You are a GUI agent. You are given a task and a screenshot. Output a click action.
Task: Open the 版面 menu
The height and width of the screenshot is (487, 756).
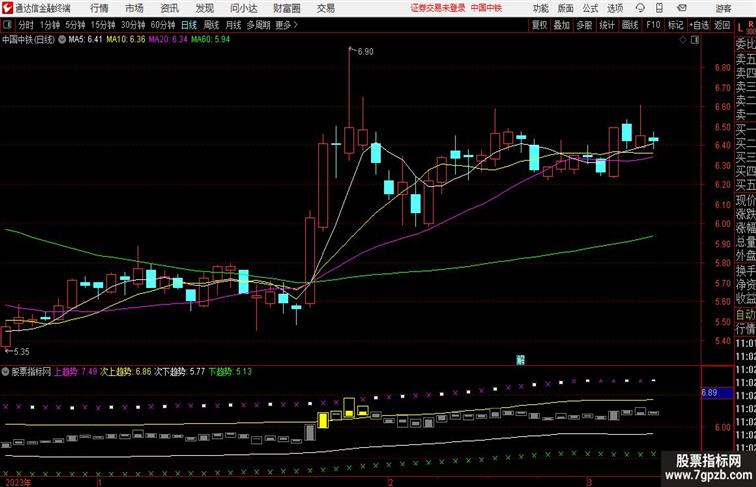pyautogui.click(x=566, y=8)
